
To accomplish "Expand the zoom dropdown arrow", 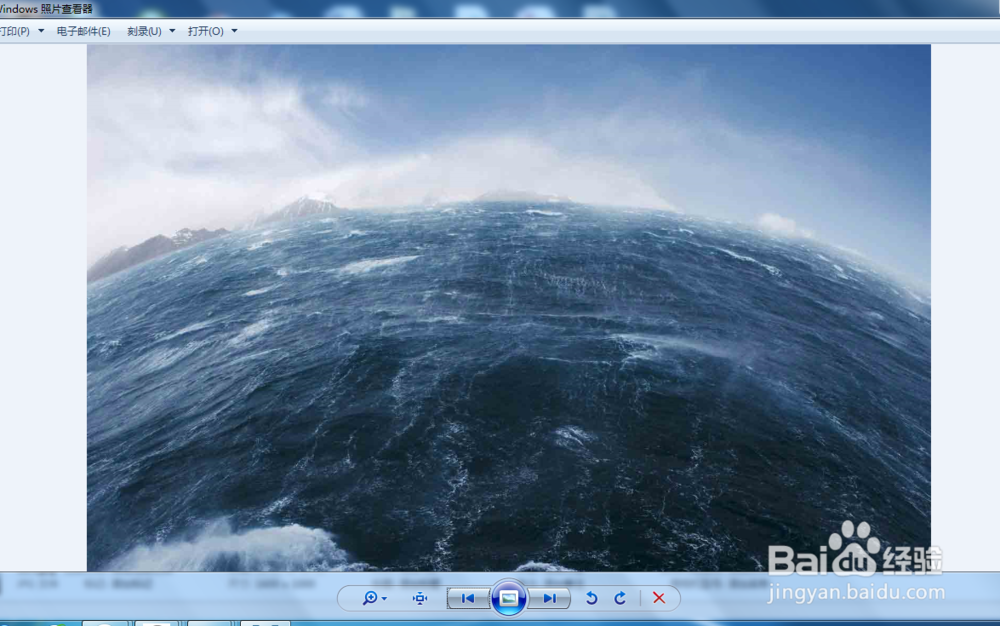I will (x=384, y=599).
